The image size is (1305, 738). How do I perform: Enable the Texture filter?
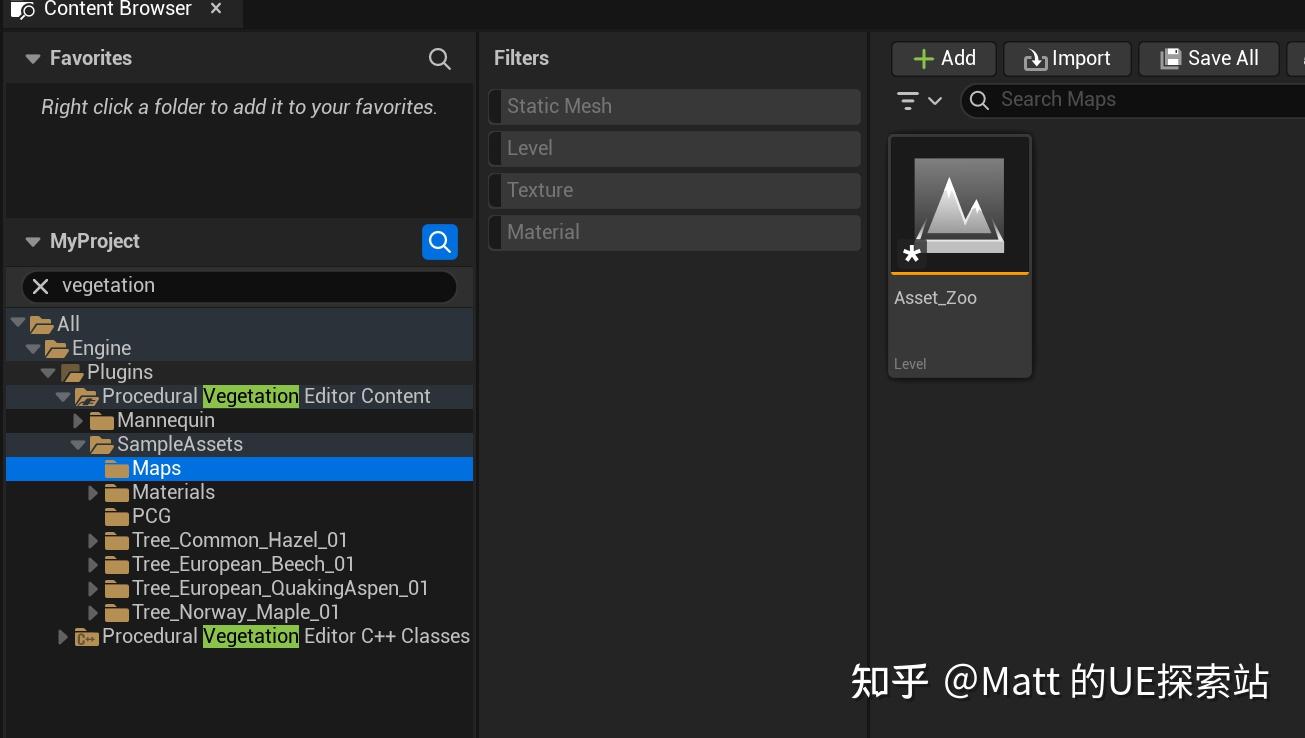pos(674,190)
